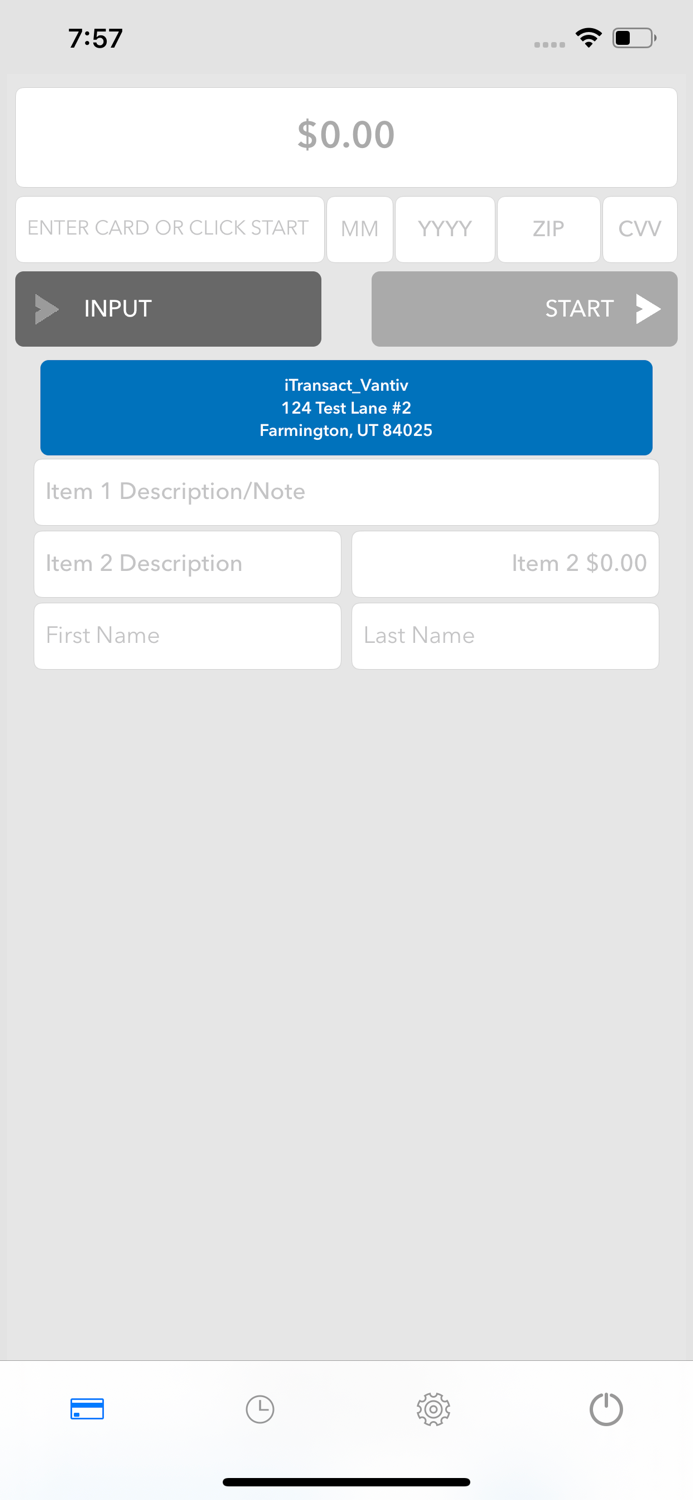
Task: Click the MM expiration month field
Action: (359, 229)
